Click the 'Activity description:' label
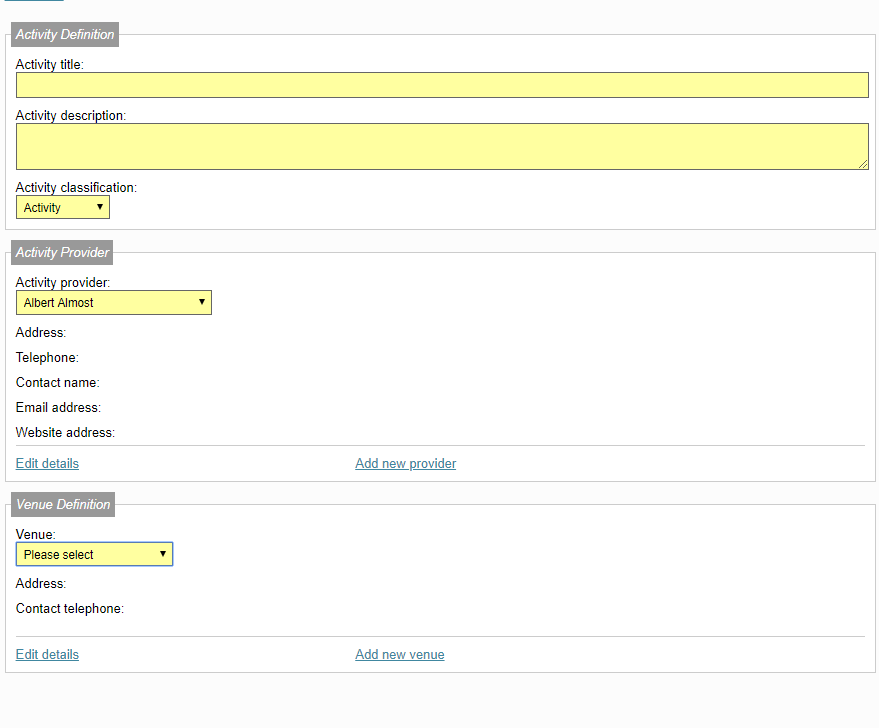The image size is (879, 728). click(x=71, y=115)
